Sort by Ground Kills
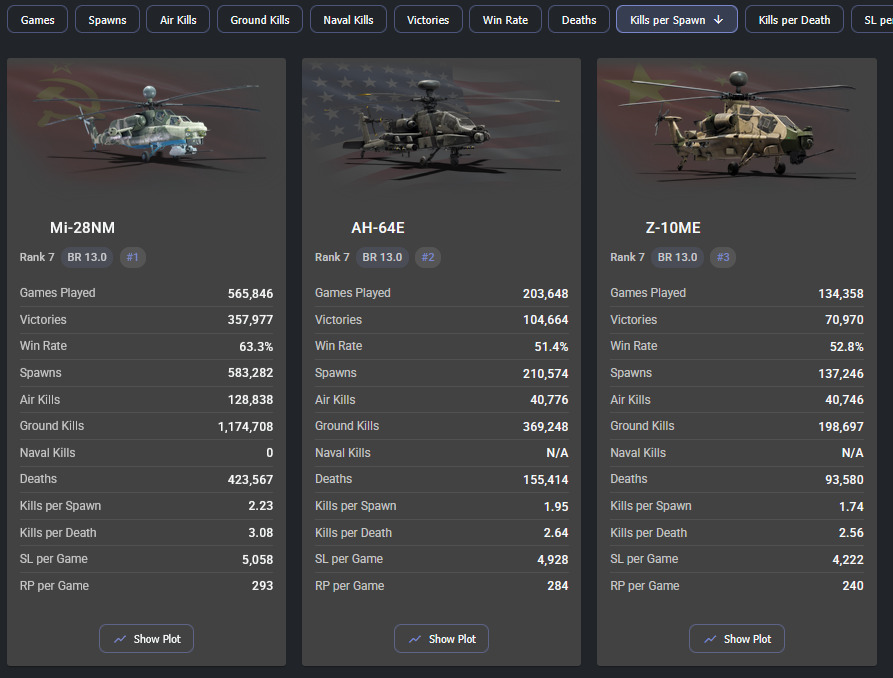This screenshot has height=678, width=893. 260,20
